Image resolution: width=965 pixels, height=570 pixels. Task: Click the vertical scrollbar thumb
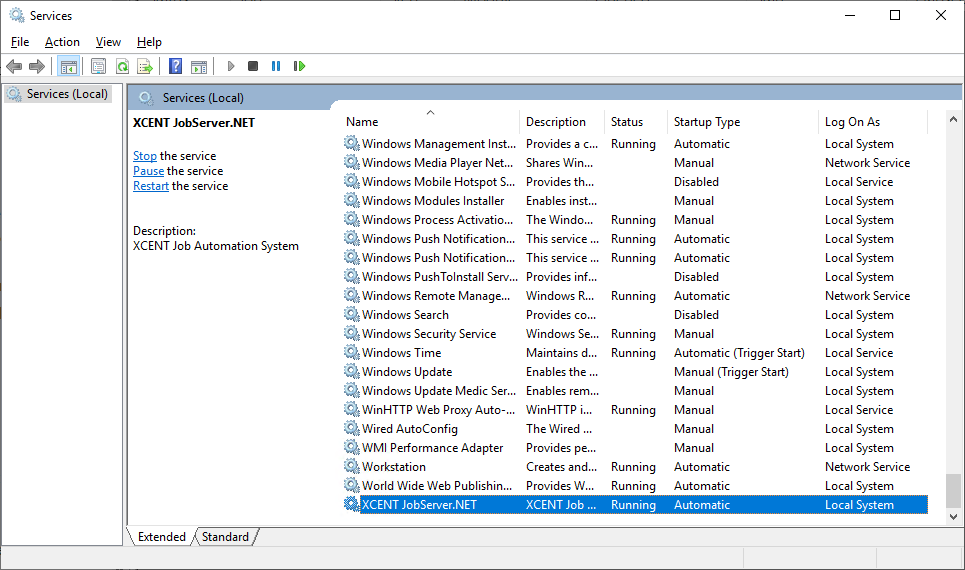pyautogui.click(x=953, y=491)
